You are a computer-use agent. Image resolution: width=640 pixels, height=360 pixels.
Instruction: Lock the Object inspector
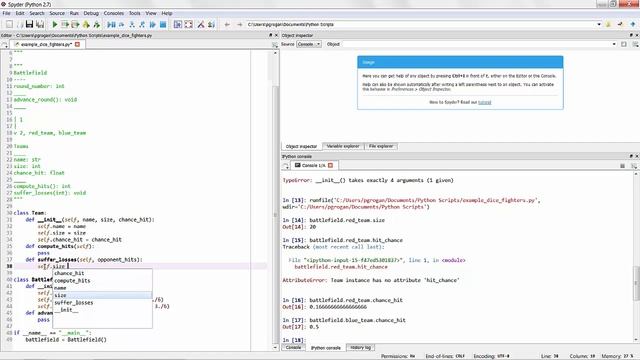click(x=624, y=44)
